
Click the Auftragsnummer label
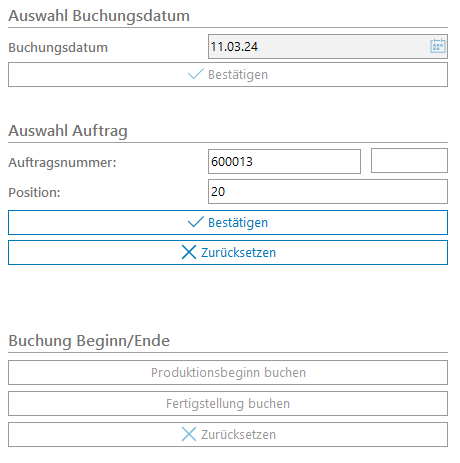click(62, 163)
